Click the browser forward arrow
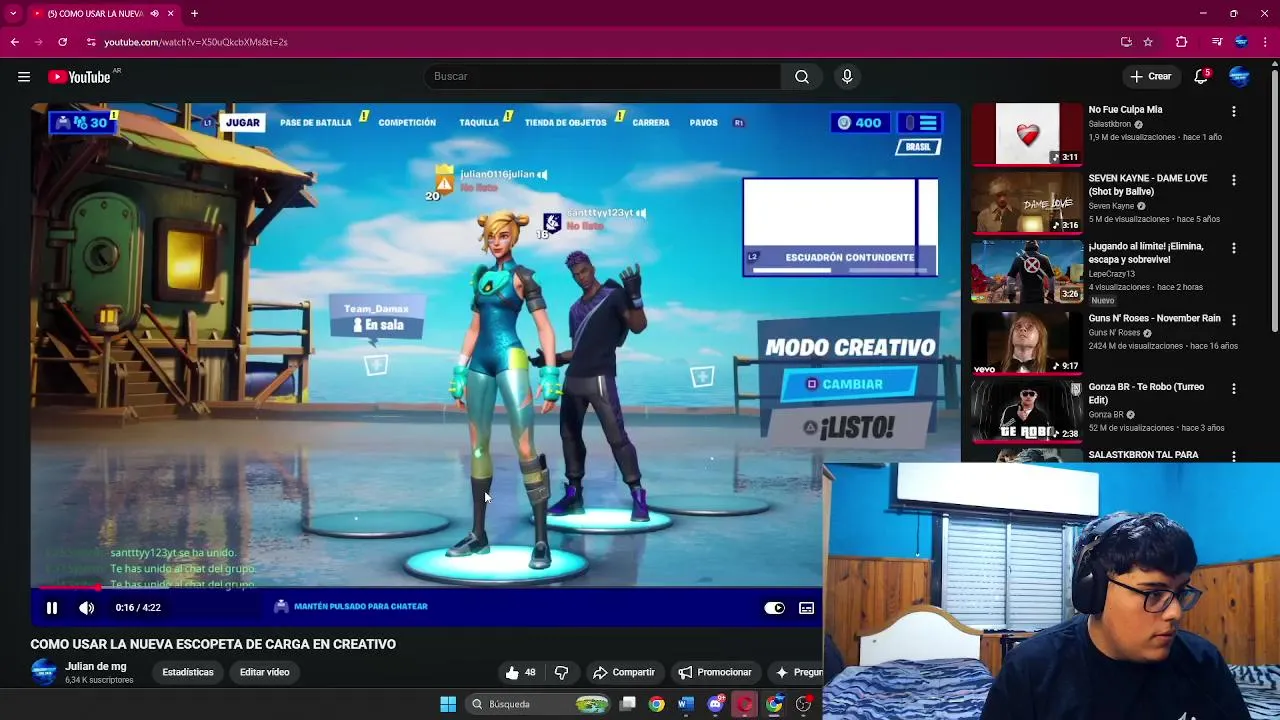Screen dimensions: 1280x720 (39, 42)
